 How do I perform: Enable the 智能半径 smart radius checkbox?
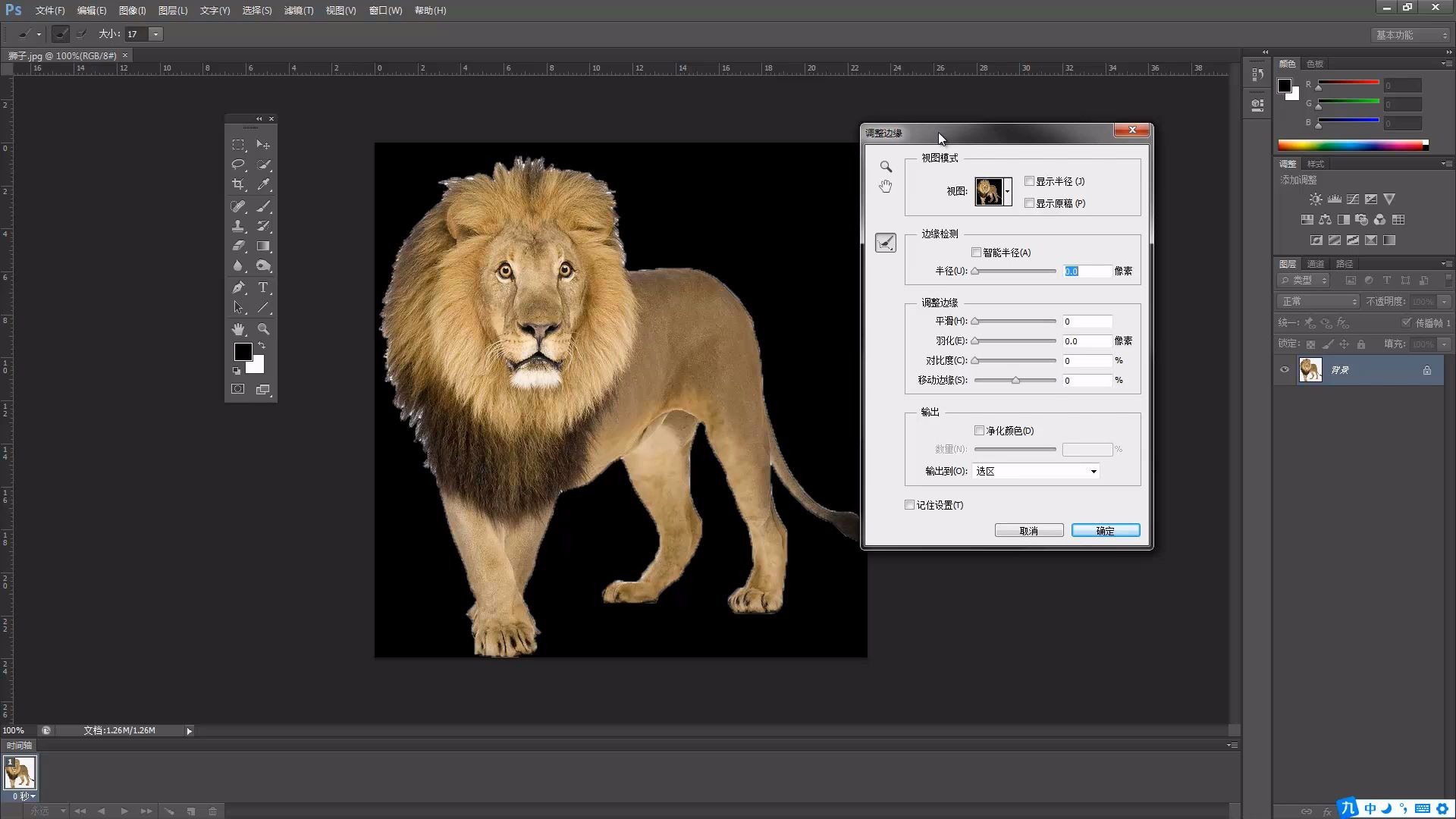coord(977,253)
